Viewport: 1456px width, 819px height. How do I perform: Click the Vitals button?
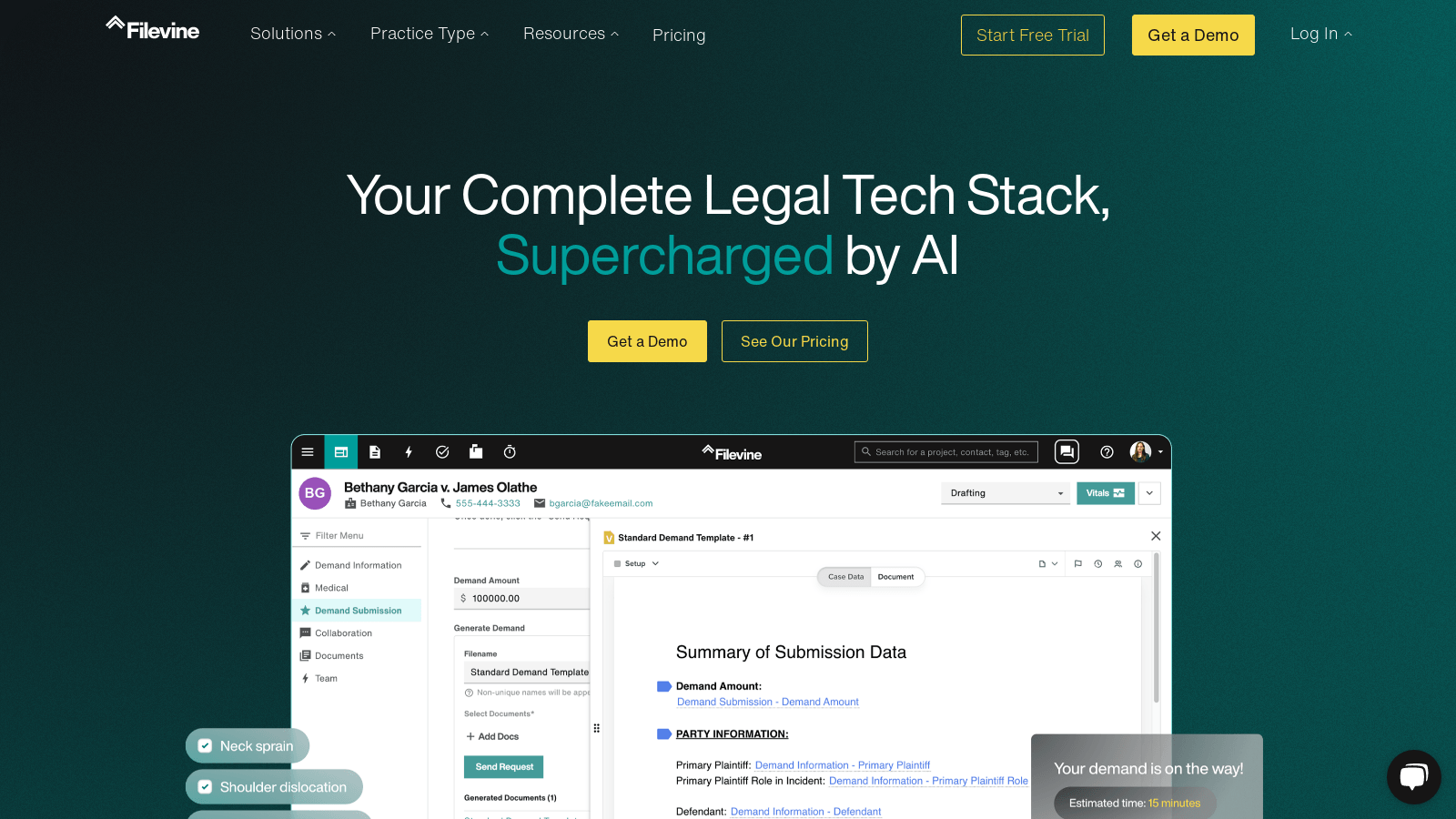tap(1106, 493)
